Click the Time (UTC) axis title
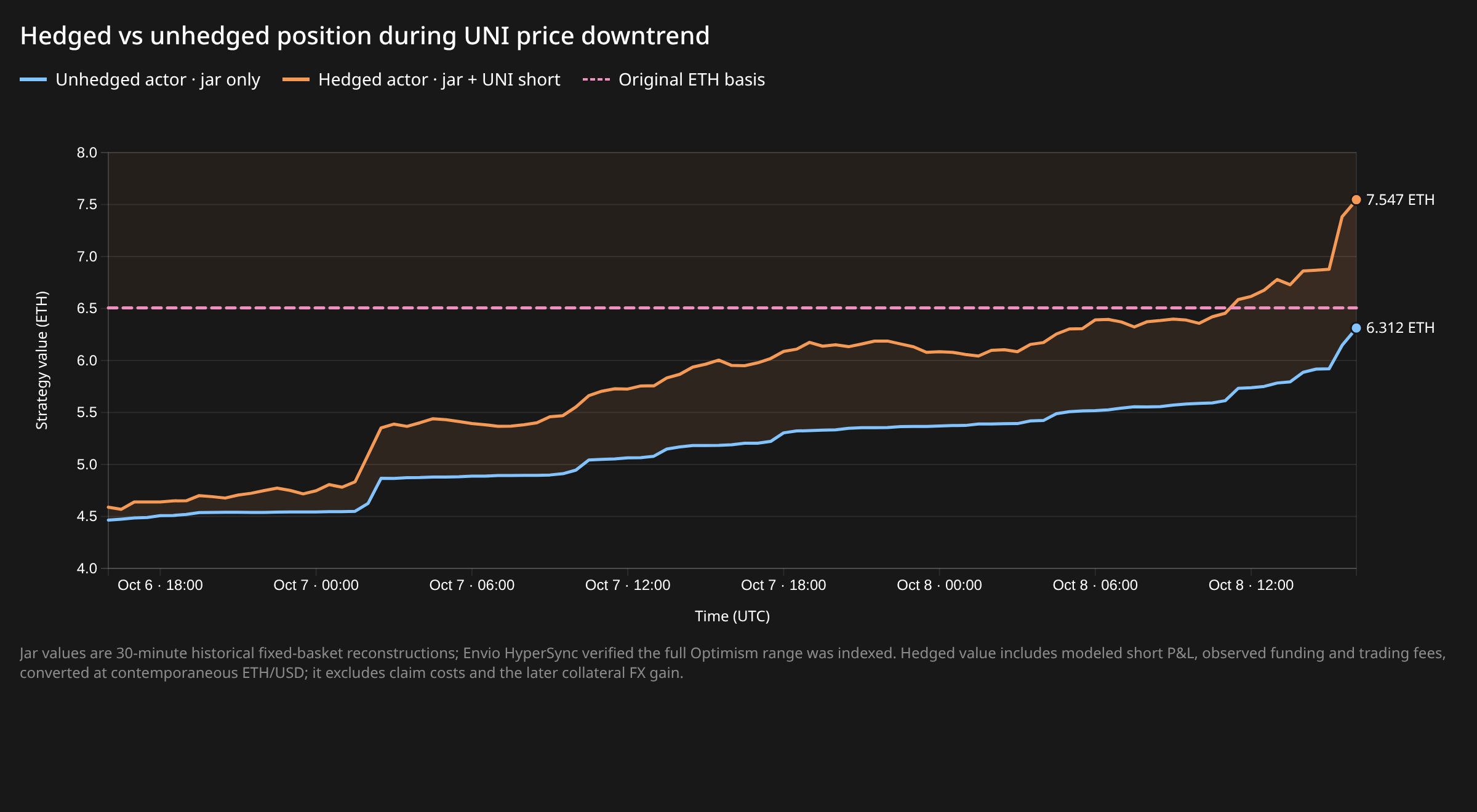This screenshot has height=812, width=1477. point(732,616)
